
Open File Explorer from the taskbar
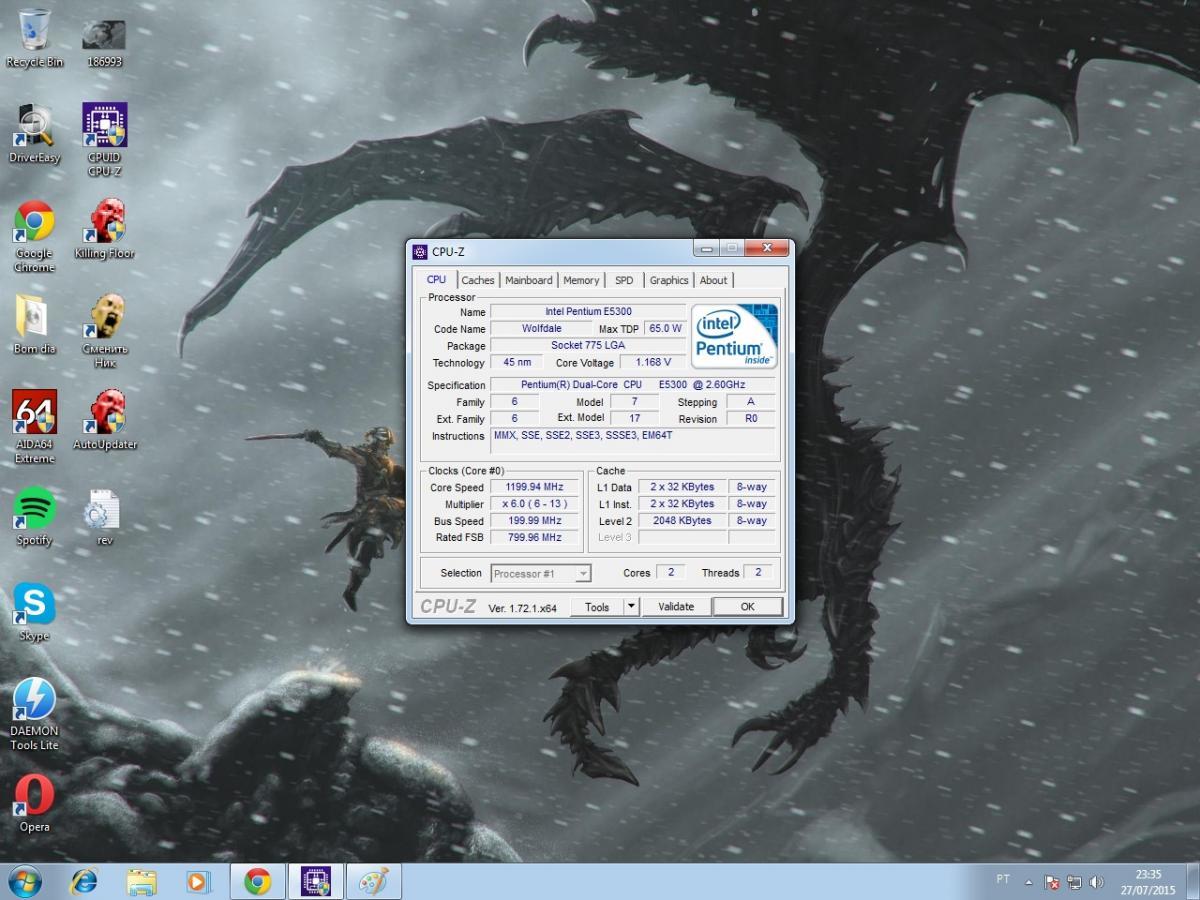142,881
